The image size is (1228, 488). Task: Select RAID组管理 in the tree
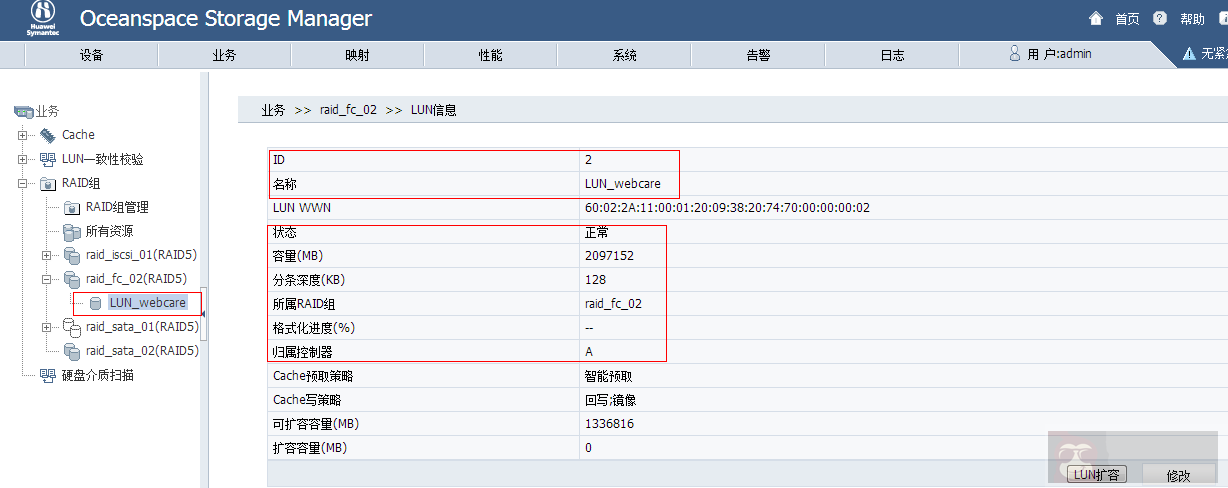(x=117, y=207)
